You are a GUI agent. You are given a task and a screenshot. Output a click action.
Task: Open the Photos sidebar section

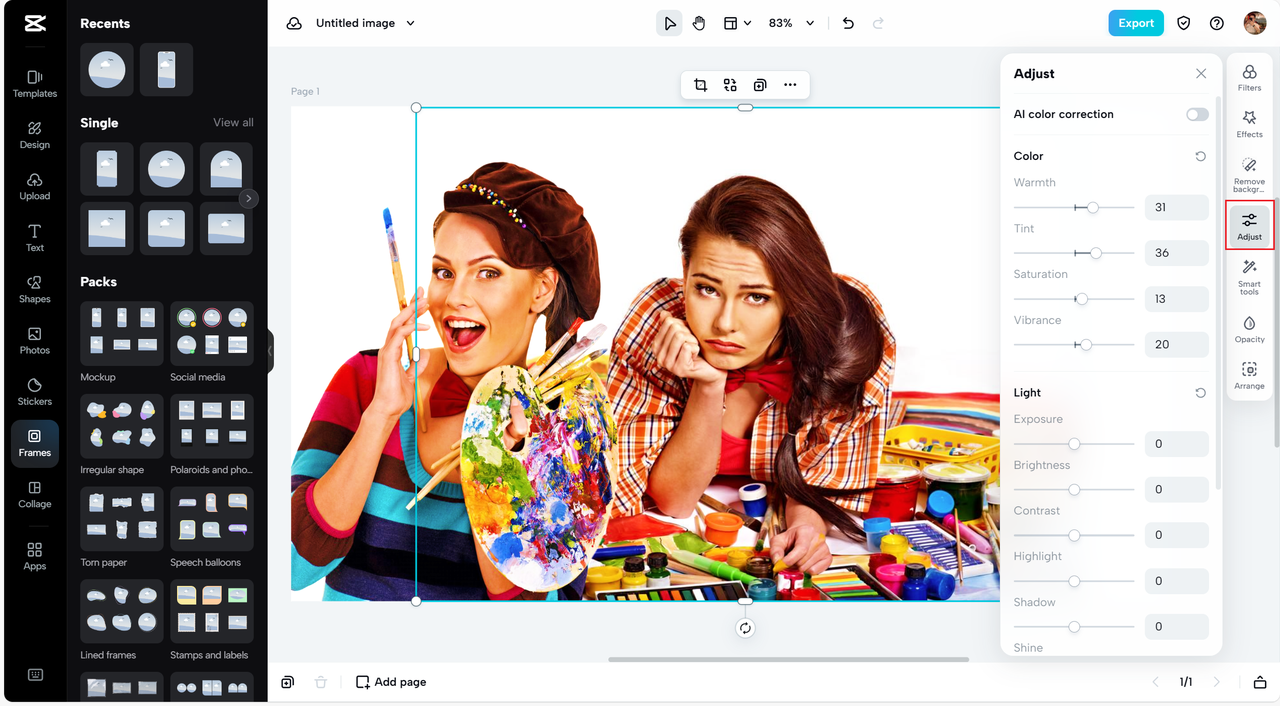point(35,340)
